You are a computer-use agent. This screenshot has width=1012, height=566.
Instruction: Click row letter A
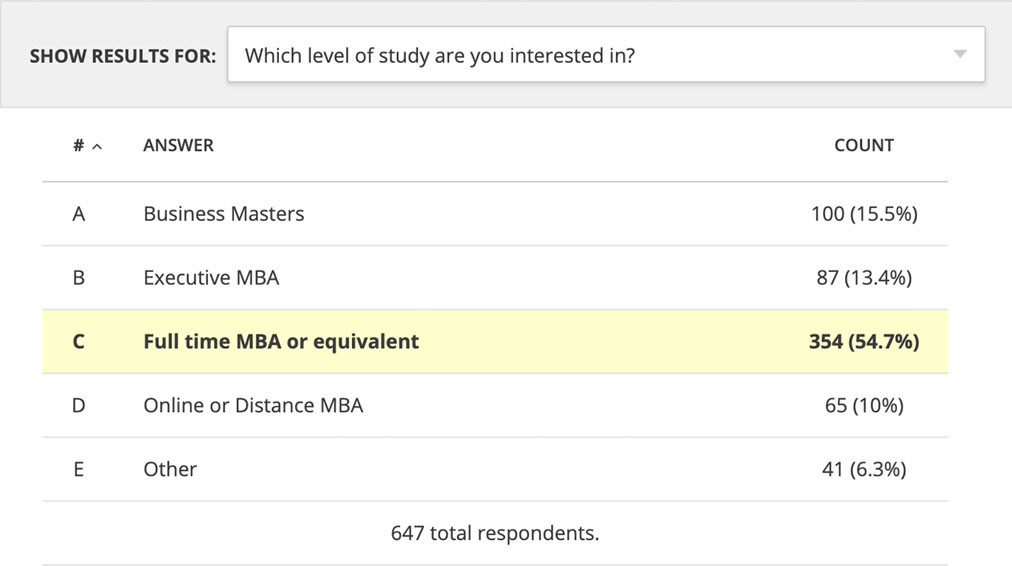click(x=79, y=214)
